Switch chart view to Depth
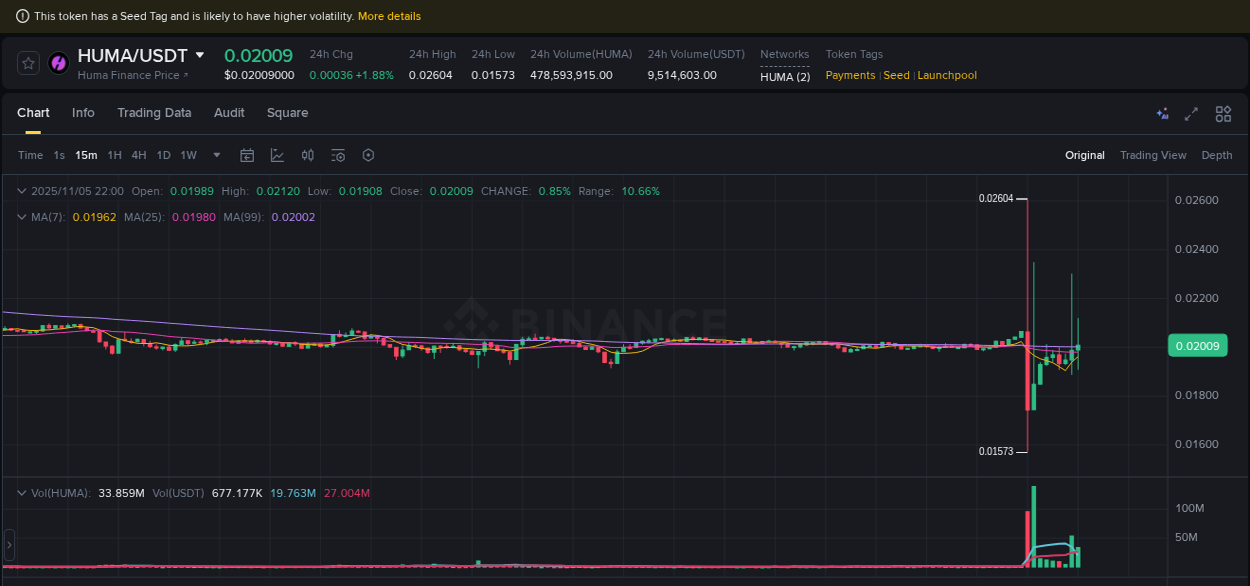 pyautogui.click(x=1217, y=155)
